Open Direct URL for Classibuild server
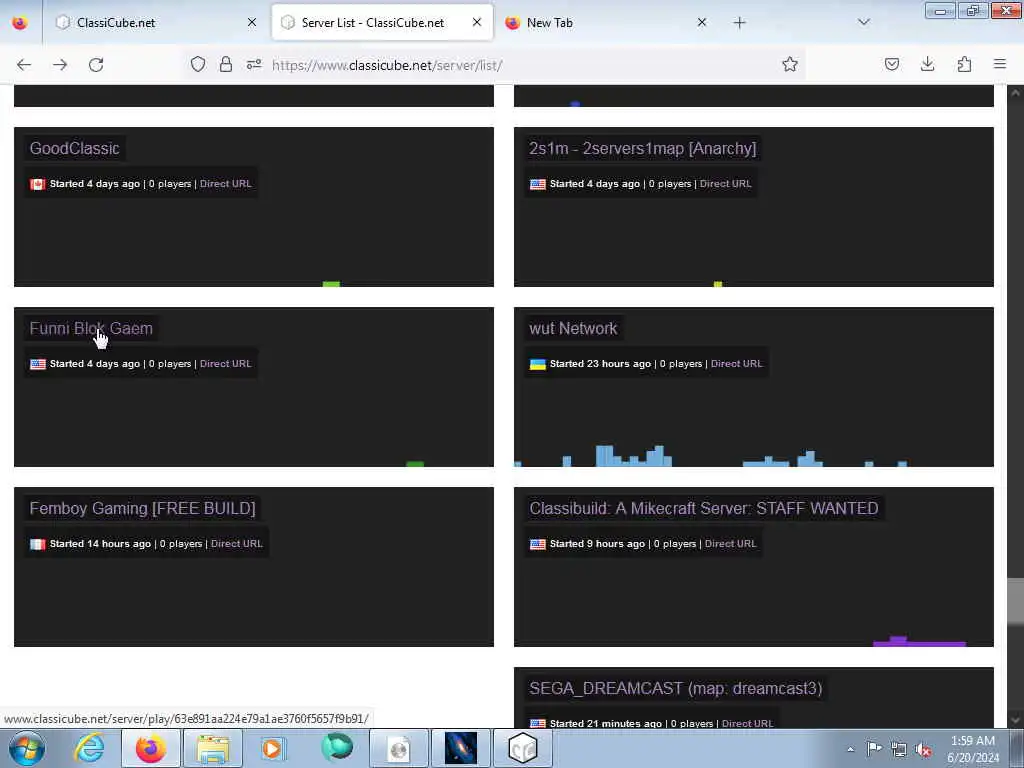 730,544
